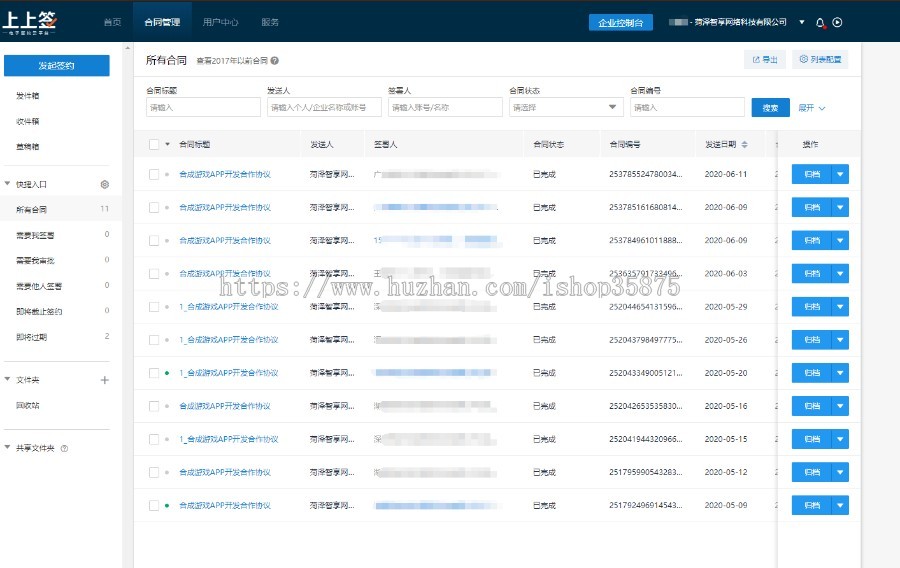Open 草稿箱 in the sidebar
Screen dimensions: 900x568
coord(28,146)
